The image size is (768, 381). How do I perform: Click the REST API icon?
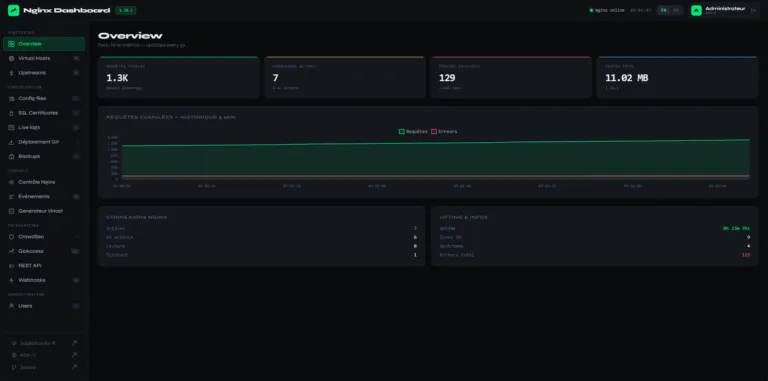pyautogui.click(x=12, y=265)
